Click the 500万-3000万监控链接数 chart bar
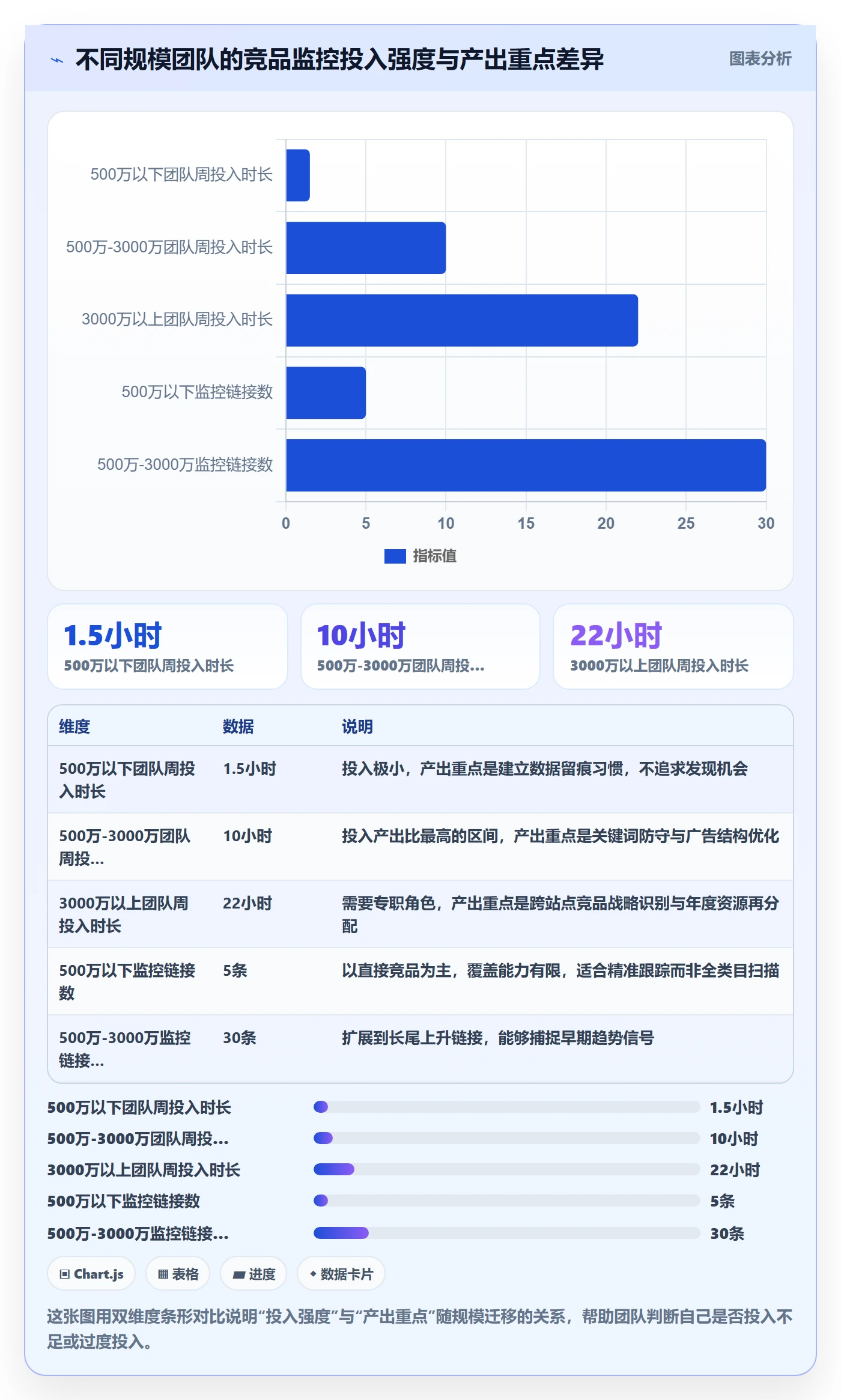Screen dimensions: 841x1400 (526, 465)
